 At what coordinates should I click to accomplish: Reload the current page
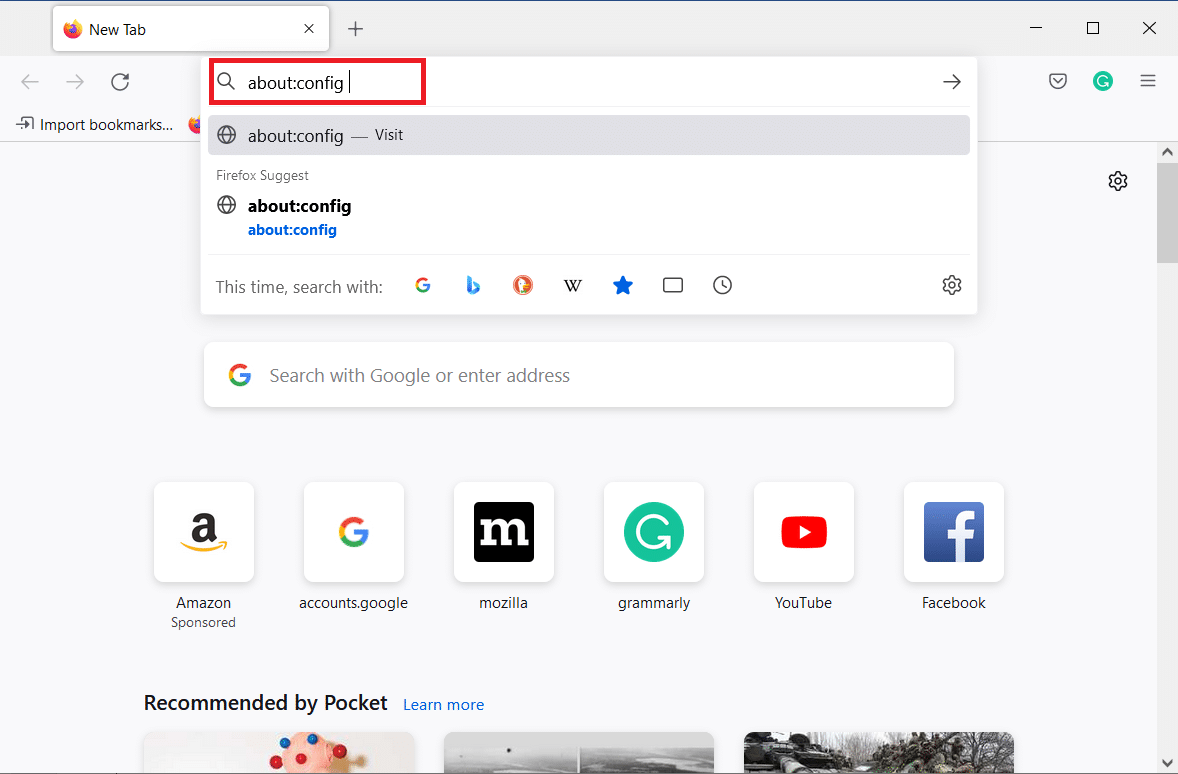pyautogui.click(x=120, y=81)
